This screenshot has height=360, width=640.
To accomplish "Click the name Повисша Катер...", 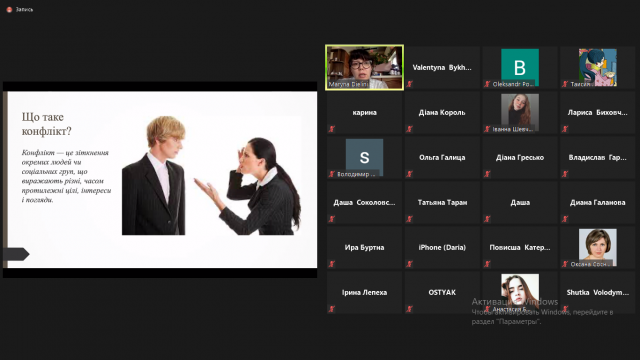I will (520, 247).
